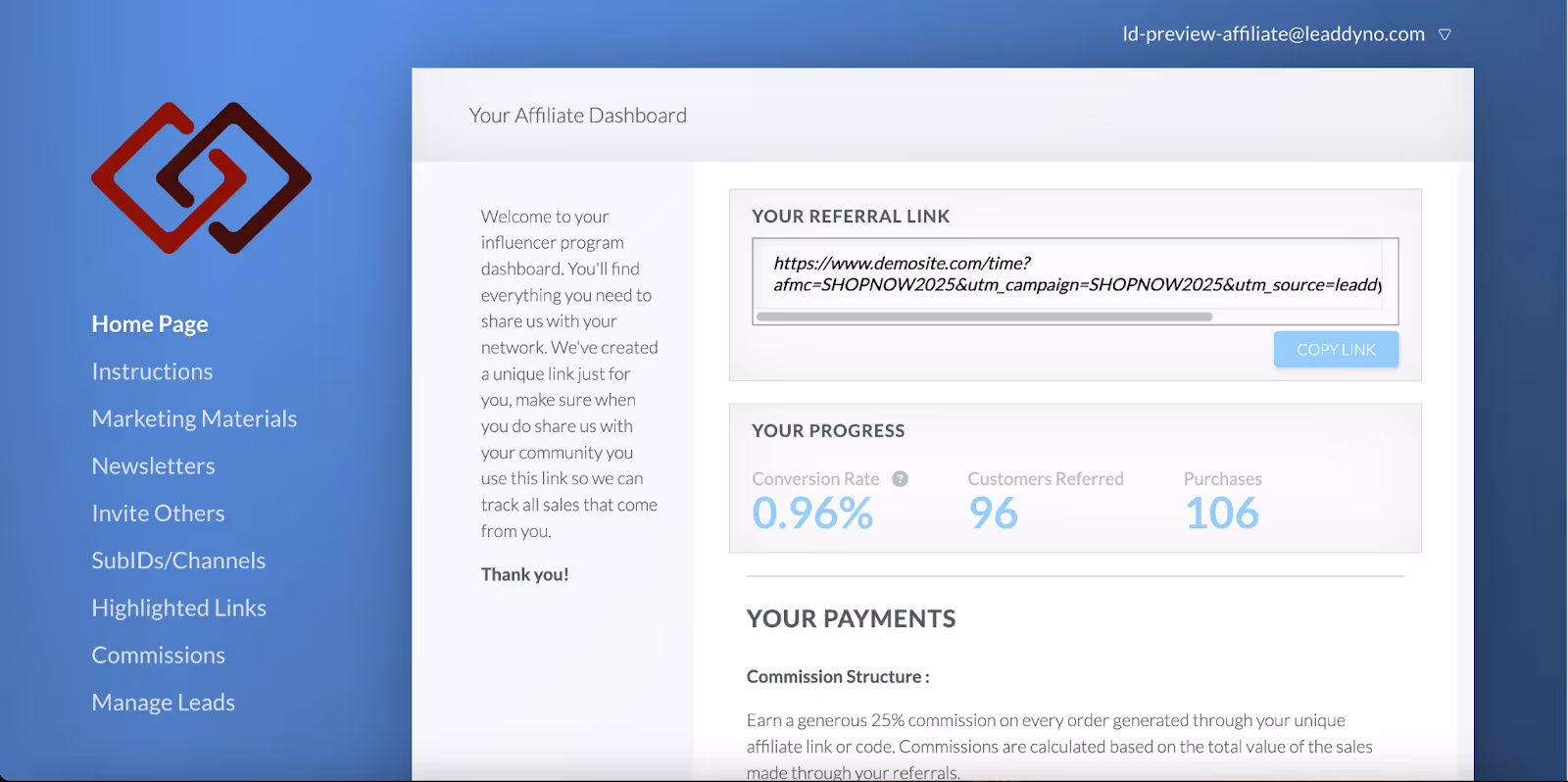Click the YOUR PAYMENTS heading
This screenshot has height=782, width=1568.
tap(851, 619)
